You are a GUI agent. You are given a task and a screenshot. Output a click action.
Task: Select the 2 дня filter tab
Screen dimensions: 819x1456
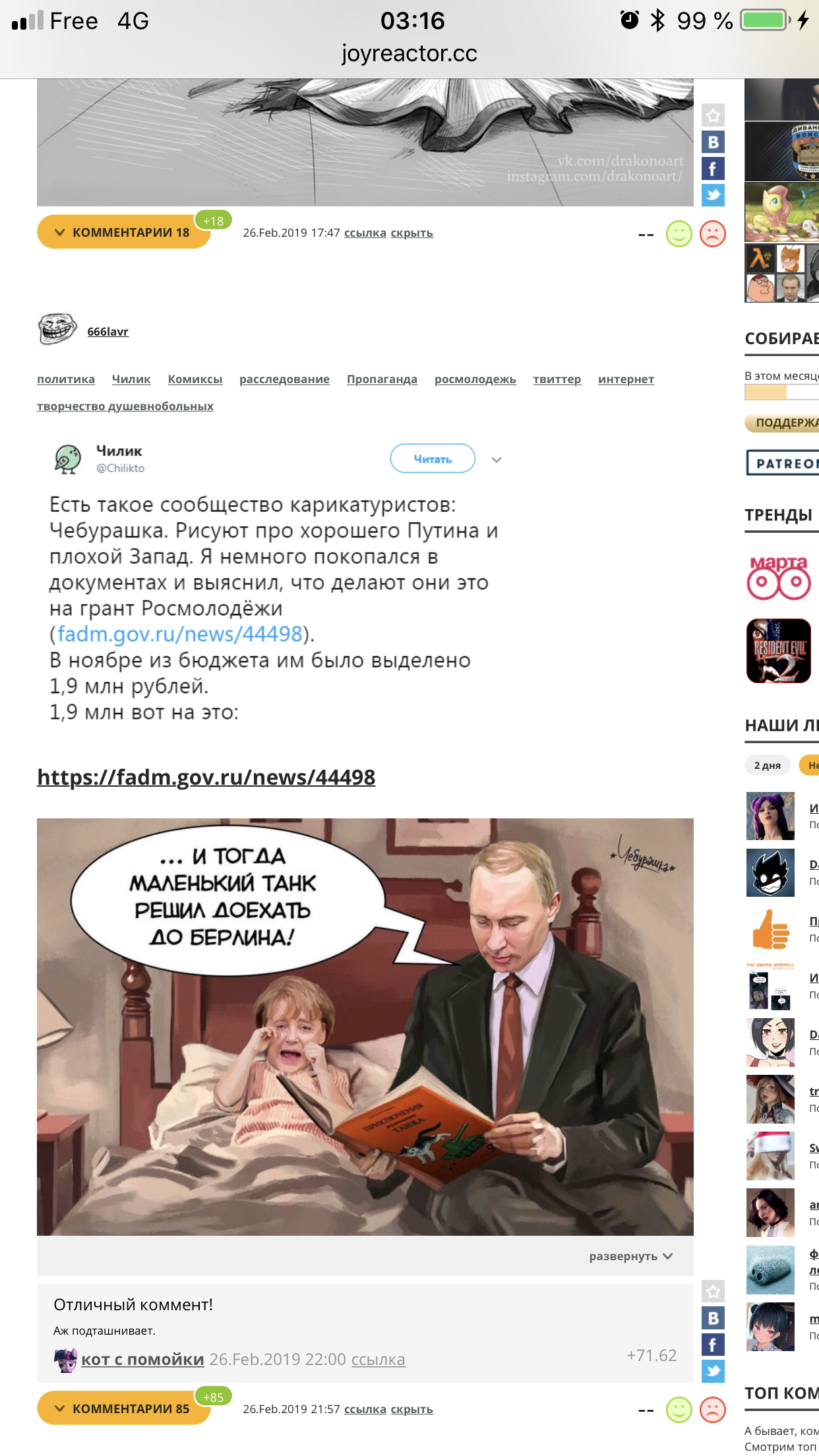(768, 765)
